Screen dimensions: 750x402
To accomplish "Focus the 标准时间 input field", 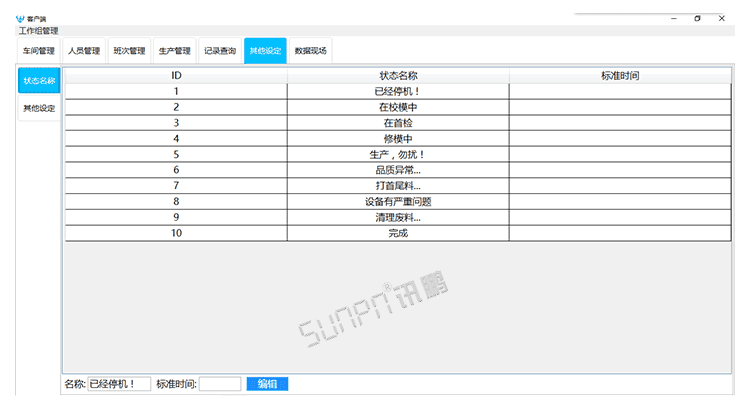I will (220, 384).
